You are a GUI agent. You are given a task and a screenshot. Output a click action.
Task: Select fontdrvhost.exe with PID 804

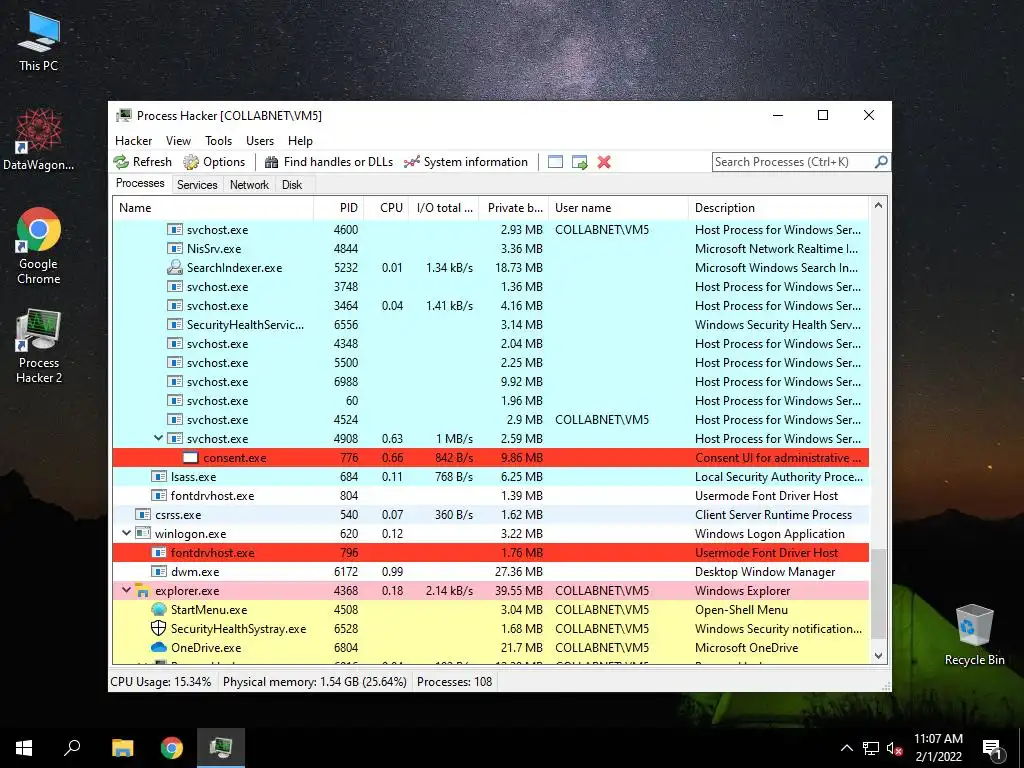[x=490, y=496]
